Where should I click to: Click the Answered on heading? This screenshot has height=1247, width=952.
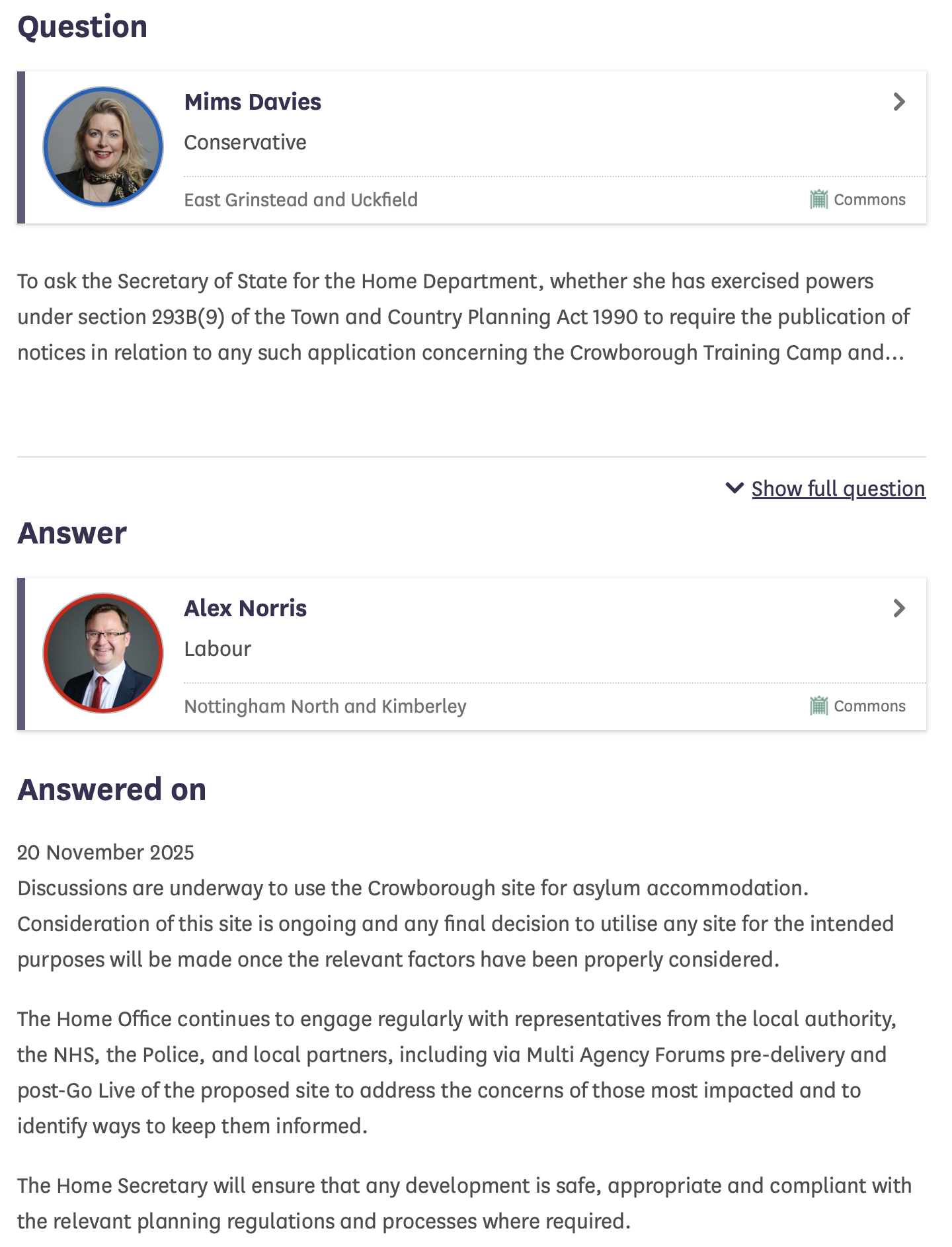point(112,789)
